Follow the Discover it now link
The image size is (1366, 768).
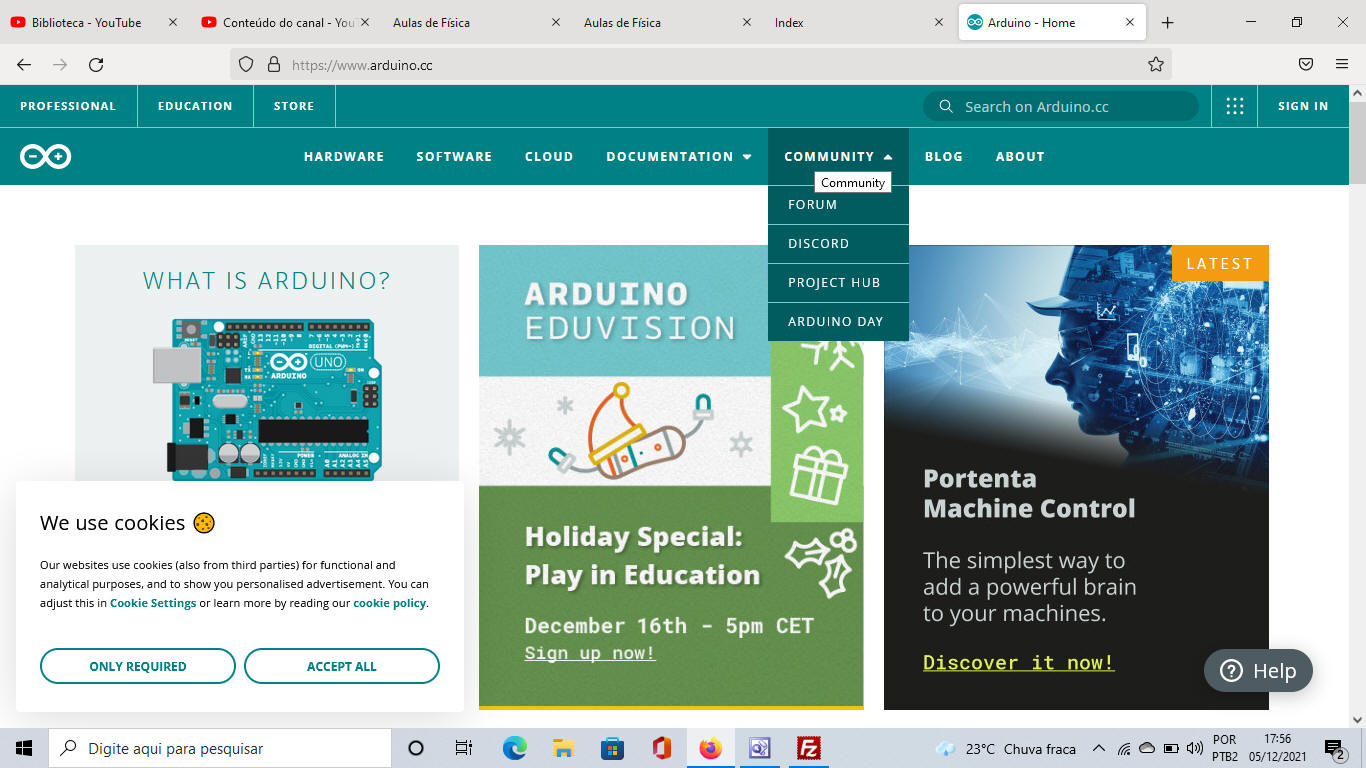click(1018, 663)
